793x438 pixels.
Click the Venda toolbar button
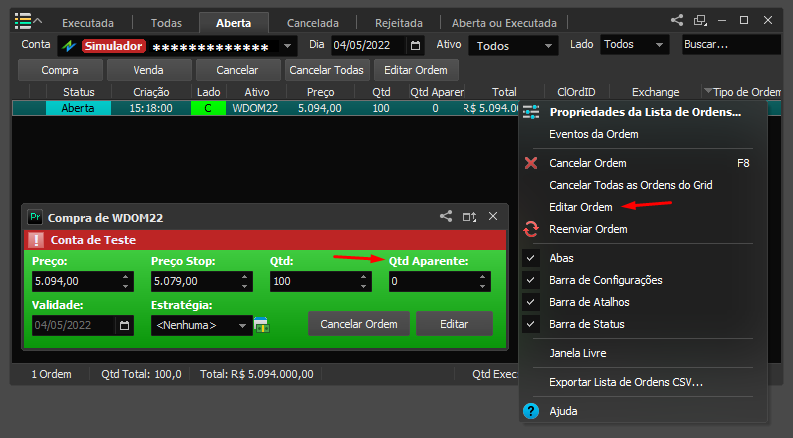pos(149,70)
